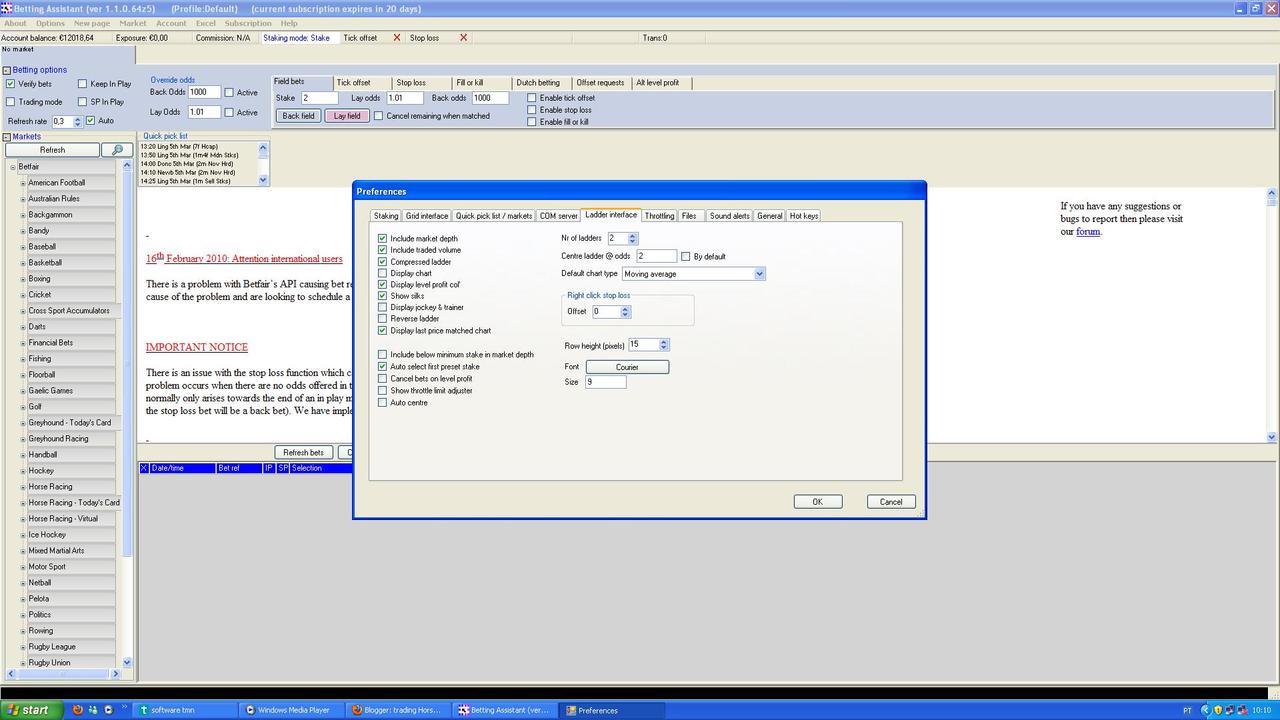The height and width of the screenshot is (720, 1280).
Task: Expand the Horse Racing tree node
Action: (22, 487)
